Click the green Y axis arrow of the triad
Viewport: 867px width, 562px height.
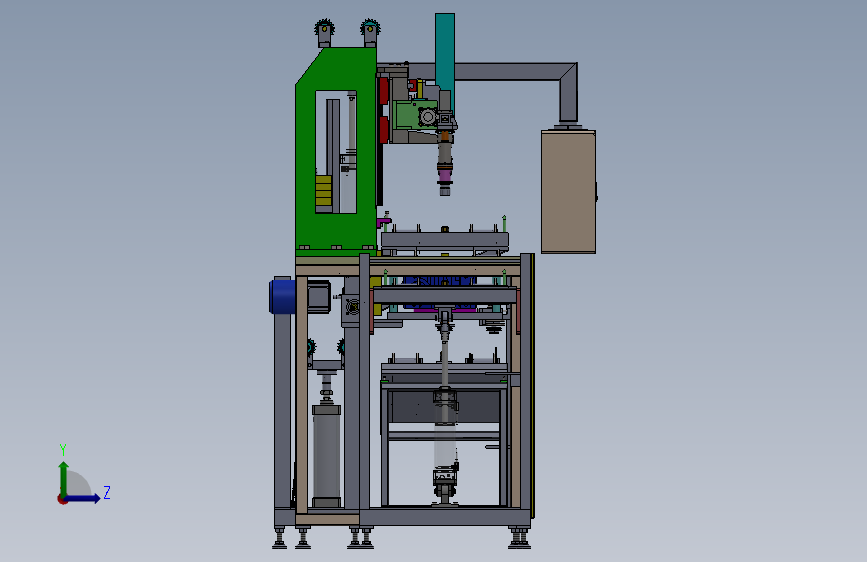64,479
